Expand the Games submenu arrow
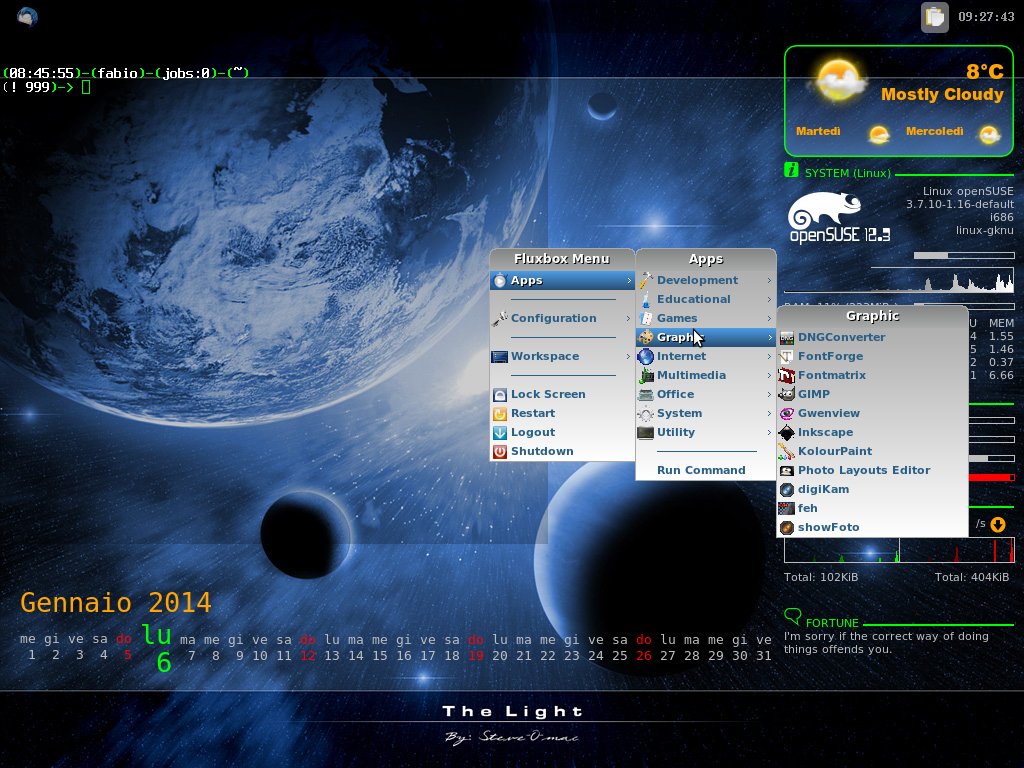The image size is (1024, 768). [x=769, y=319]
